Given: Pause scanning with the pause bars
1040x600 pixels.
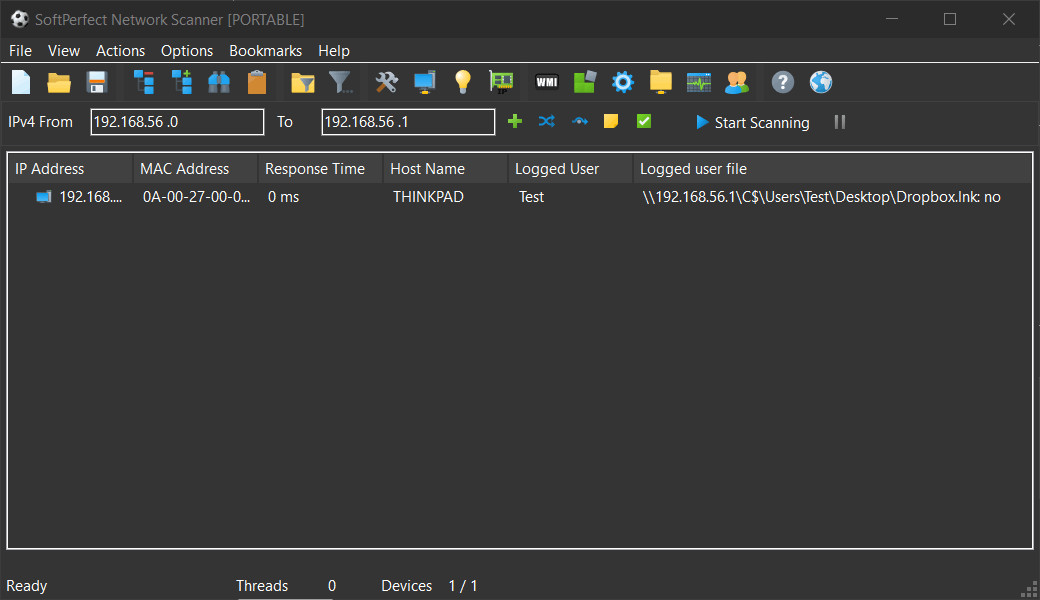Looking at the screenshot, I should point(840,122).
